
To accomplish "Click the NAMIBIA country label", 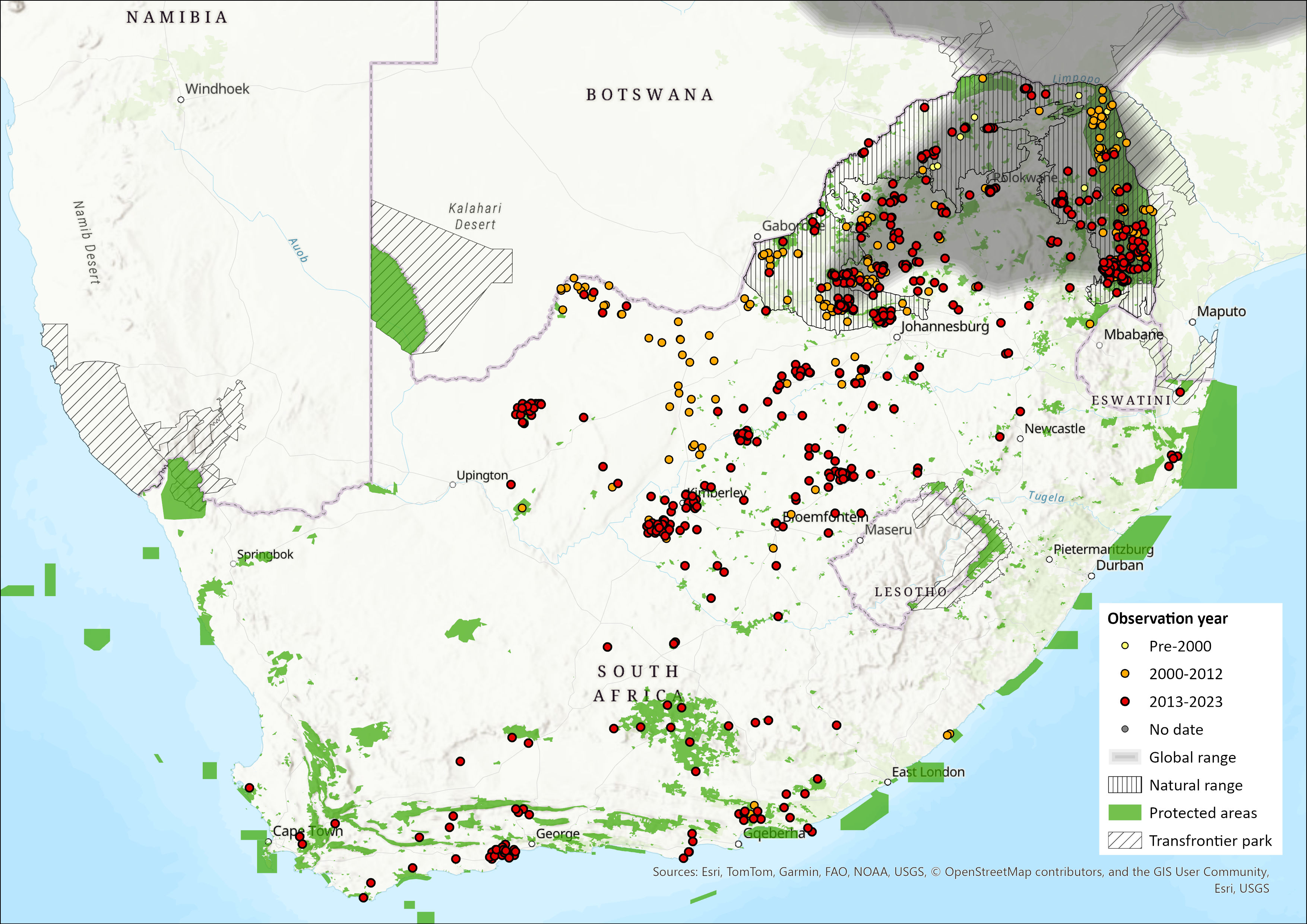I will click(177, 18).
